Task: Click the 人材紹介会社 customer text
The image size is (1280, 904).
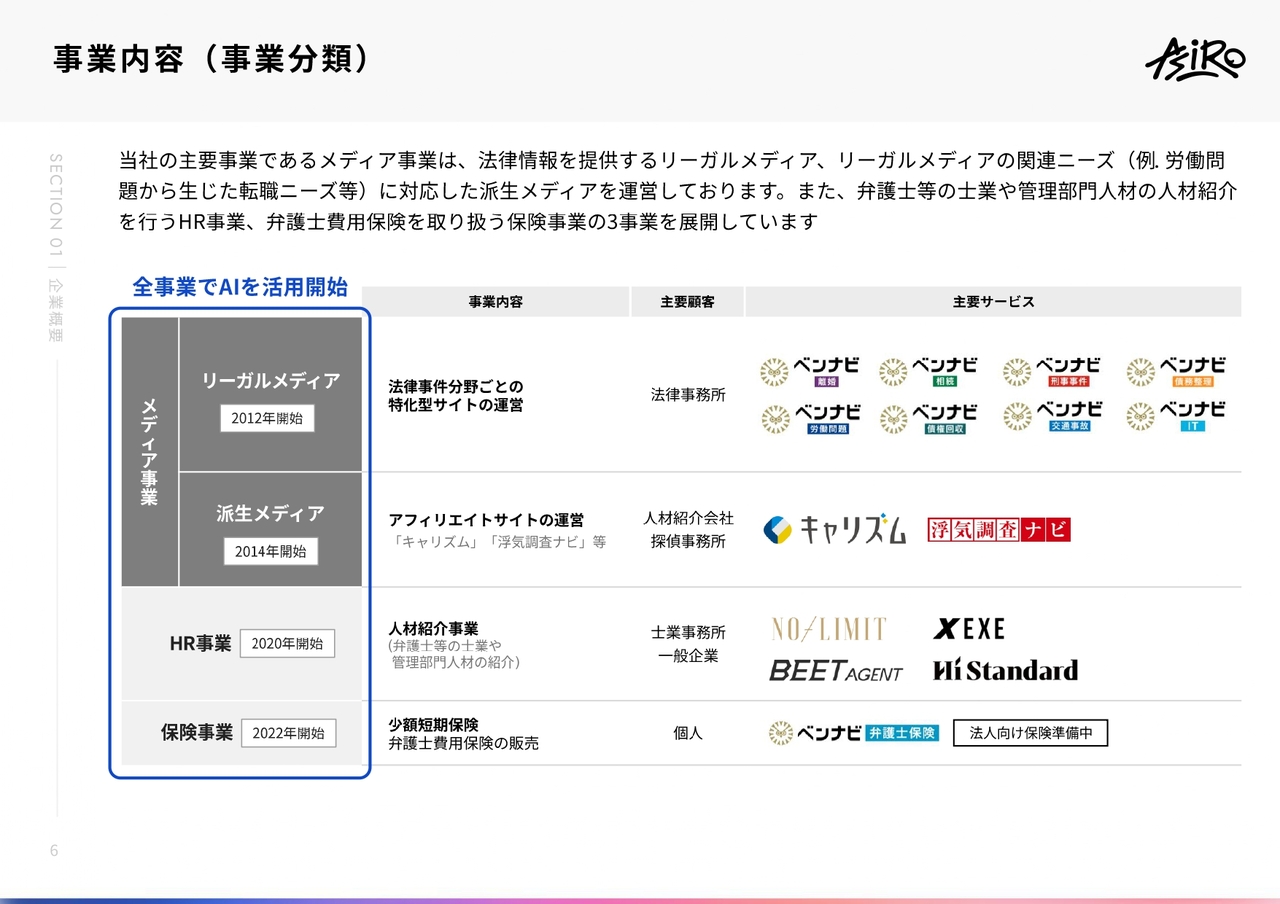Action: (688, 518)
